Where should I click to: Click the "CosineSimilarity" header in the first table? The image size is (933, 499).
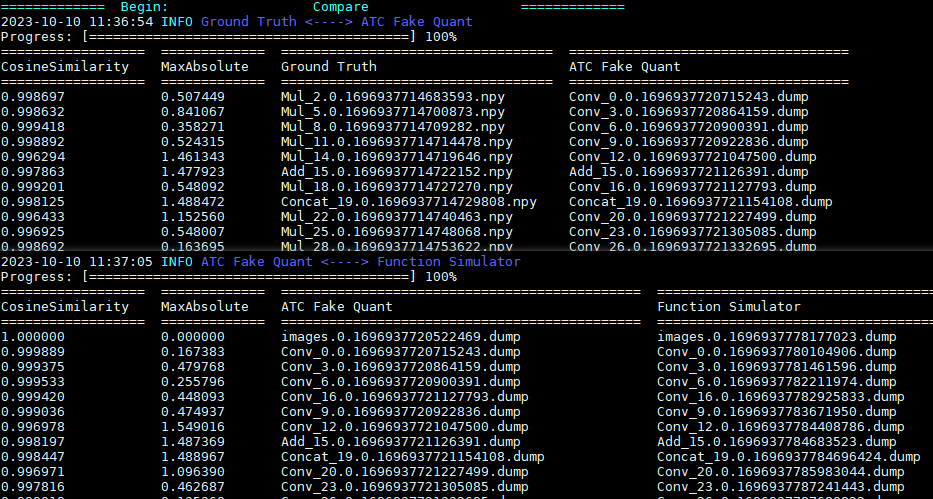click(x=65, y=67)
